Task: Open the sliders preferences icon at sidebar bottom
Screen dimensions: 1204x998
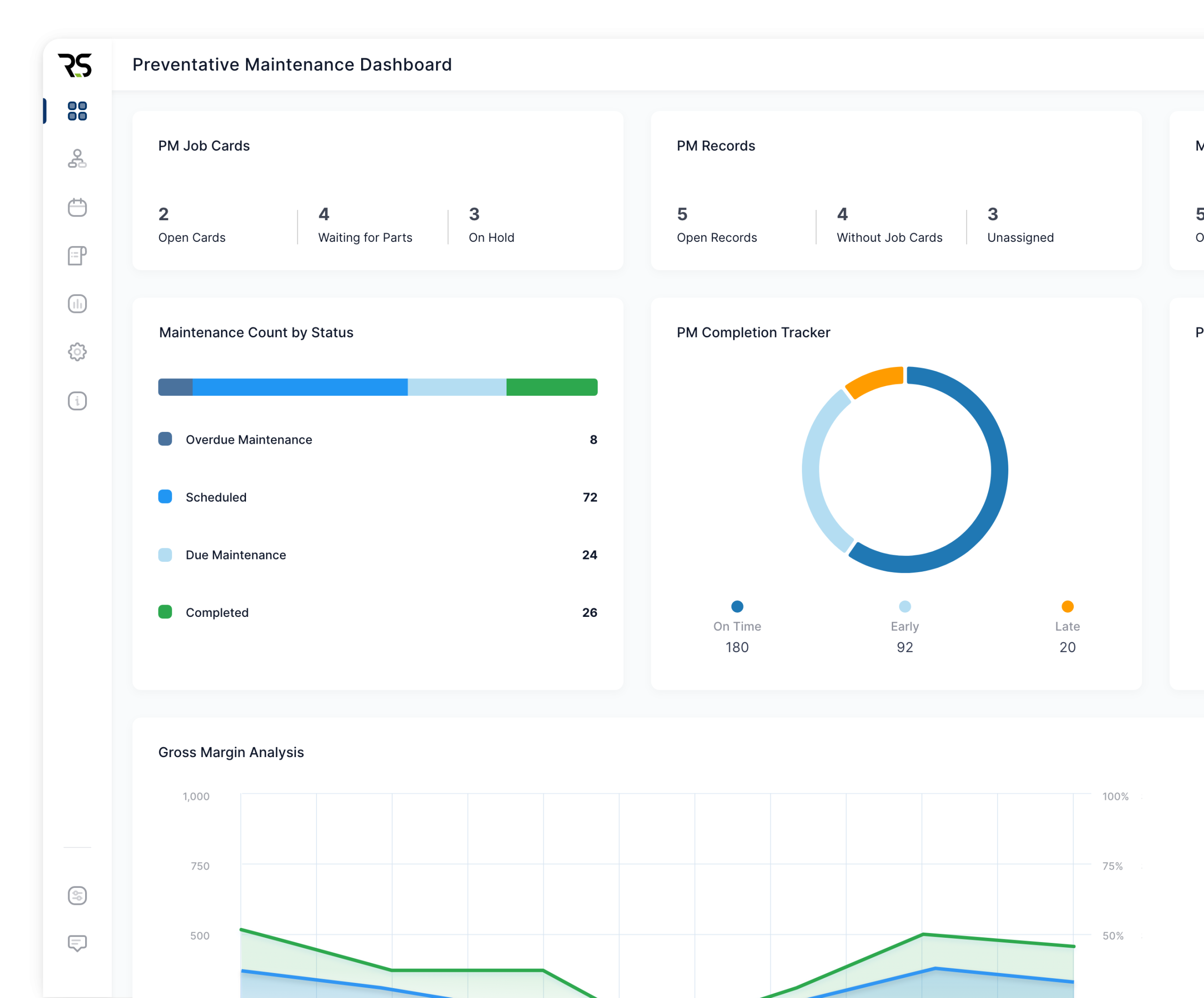Action: click(x=78, y=895)
